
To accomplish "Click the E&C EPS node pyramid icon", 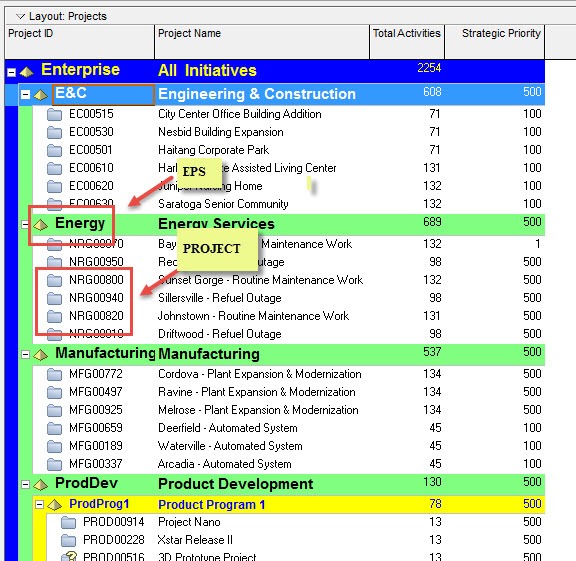I will pos(40,95).
